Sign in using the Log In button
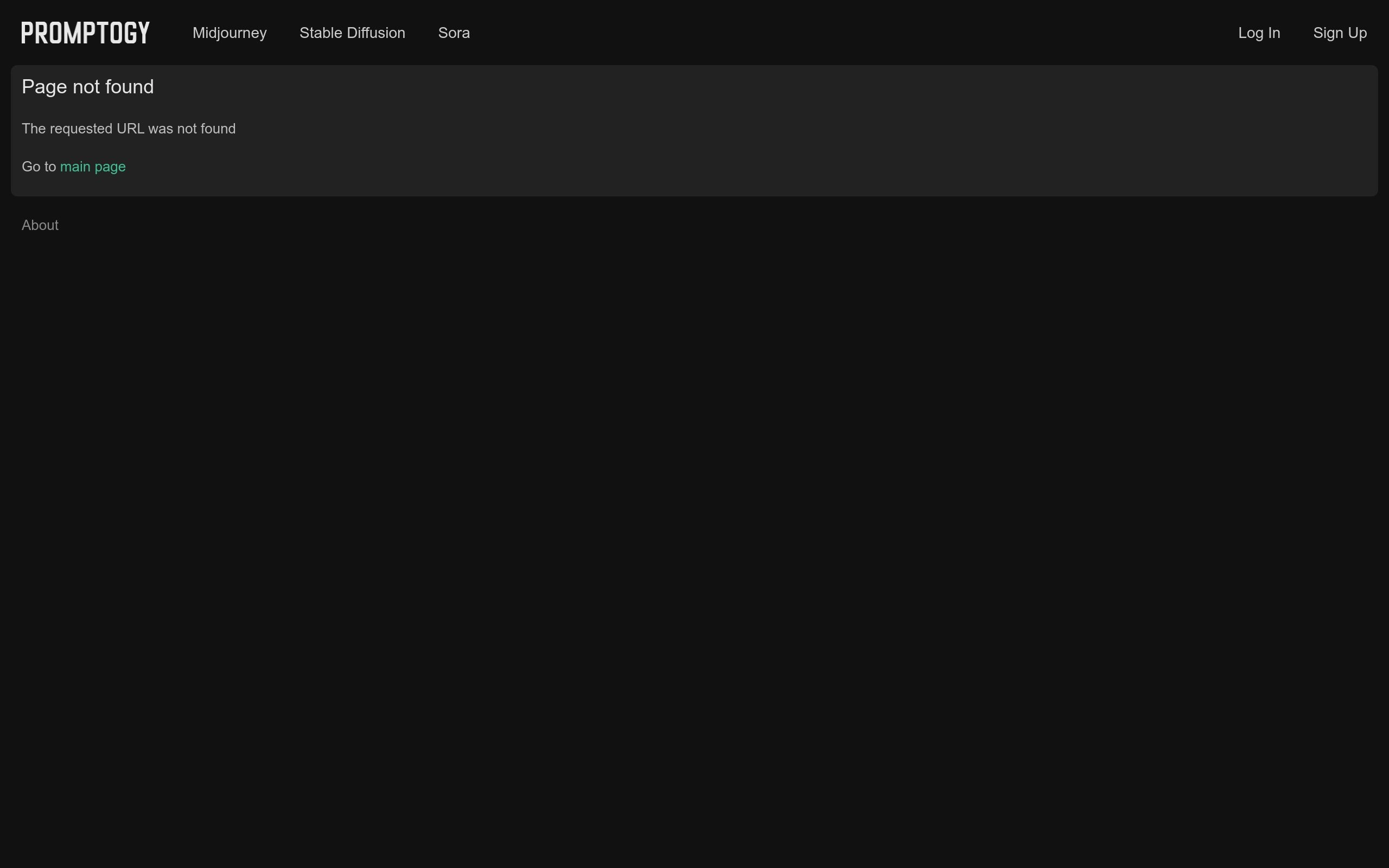1389x868 pixels. (x=1259, y=33)
